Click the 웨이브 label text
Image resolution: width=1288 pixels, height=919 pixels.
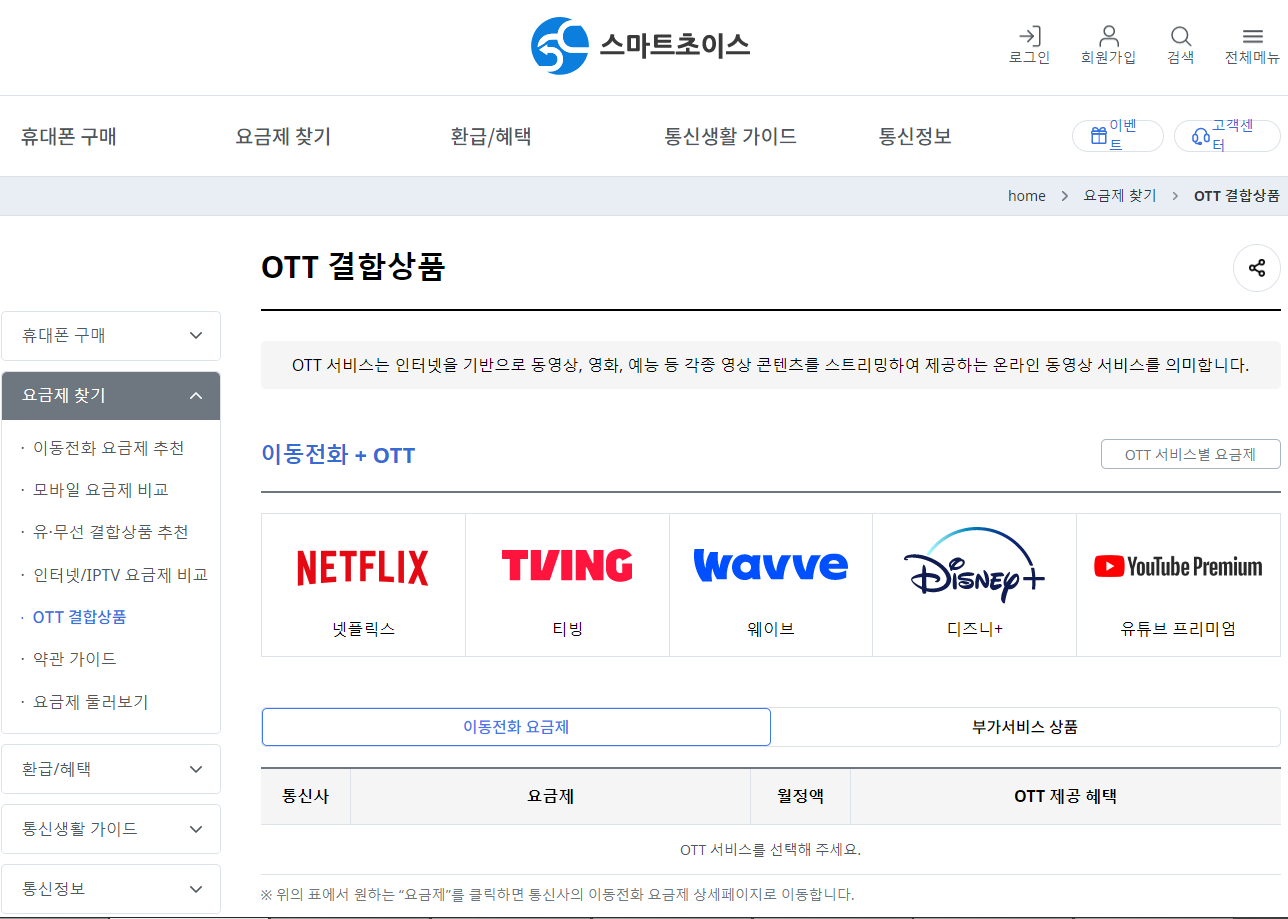[x=771, y=629]
